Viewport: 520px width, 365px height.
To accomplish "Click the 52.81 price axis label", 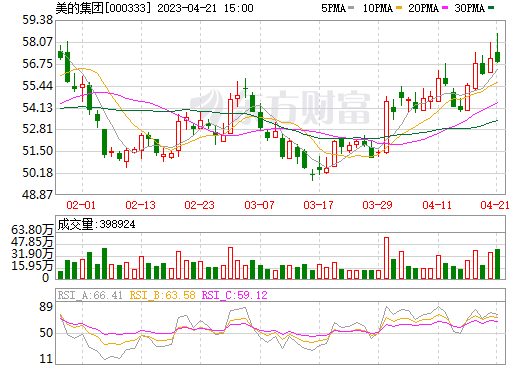I will (38, 129).
